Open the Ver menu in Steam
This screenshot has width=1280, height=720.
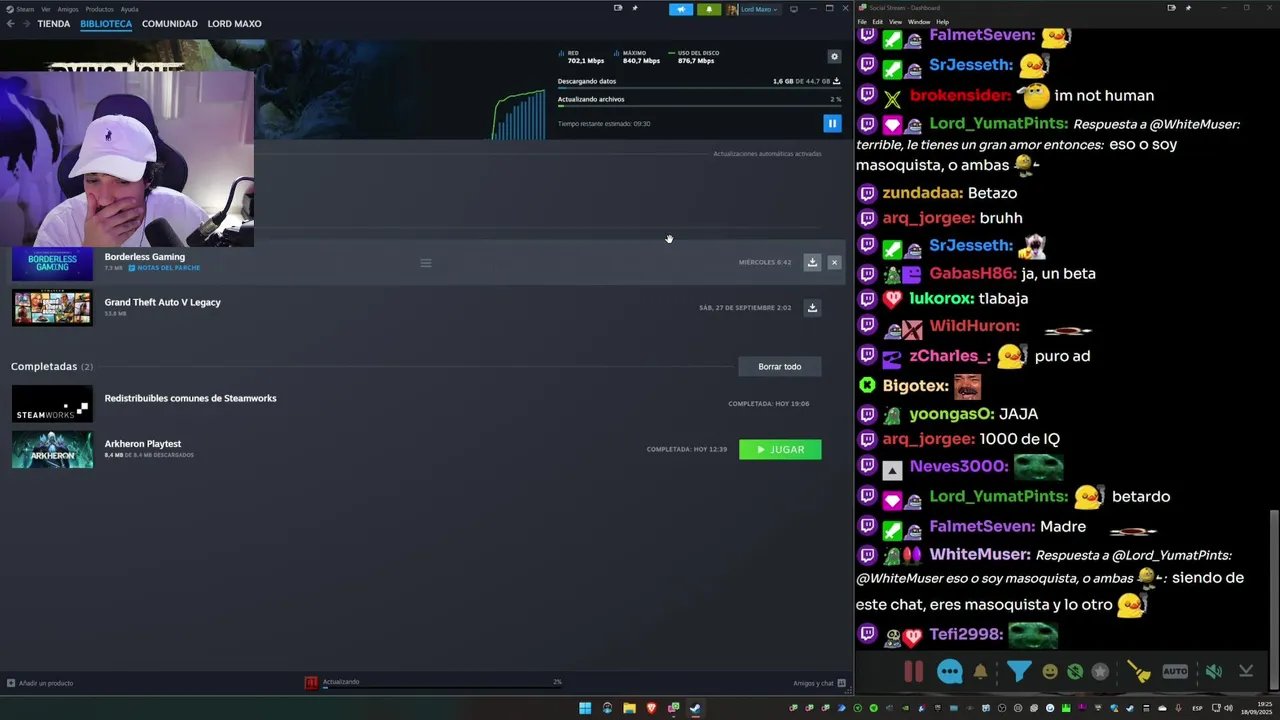point(46,9)
